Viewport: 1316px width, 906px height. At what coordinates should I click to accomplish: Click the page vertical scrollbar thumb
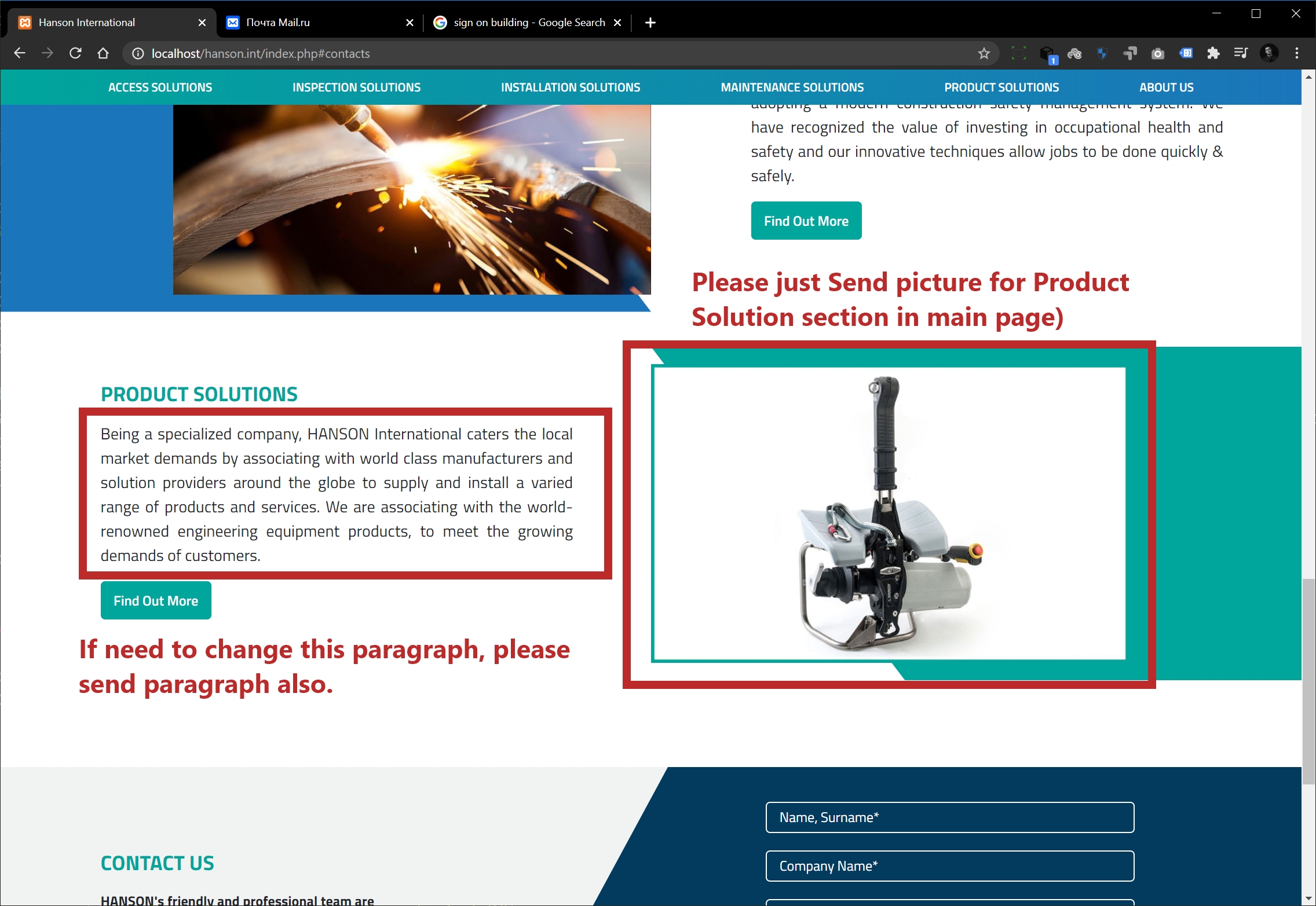pos(1308,681)
